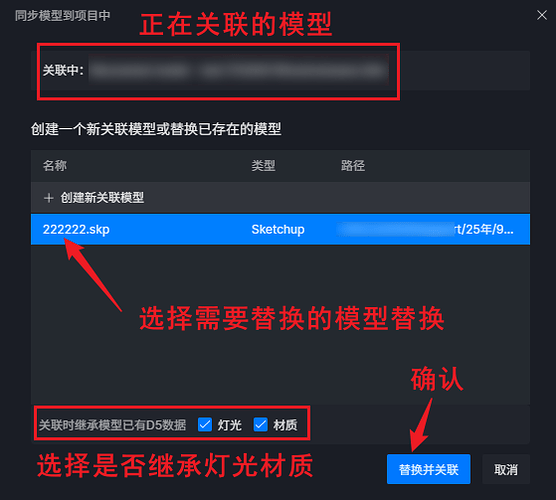Click the 路径 column header
This screenshot has width=556, height=500.
coord(352,166)
